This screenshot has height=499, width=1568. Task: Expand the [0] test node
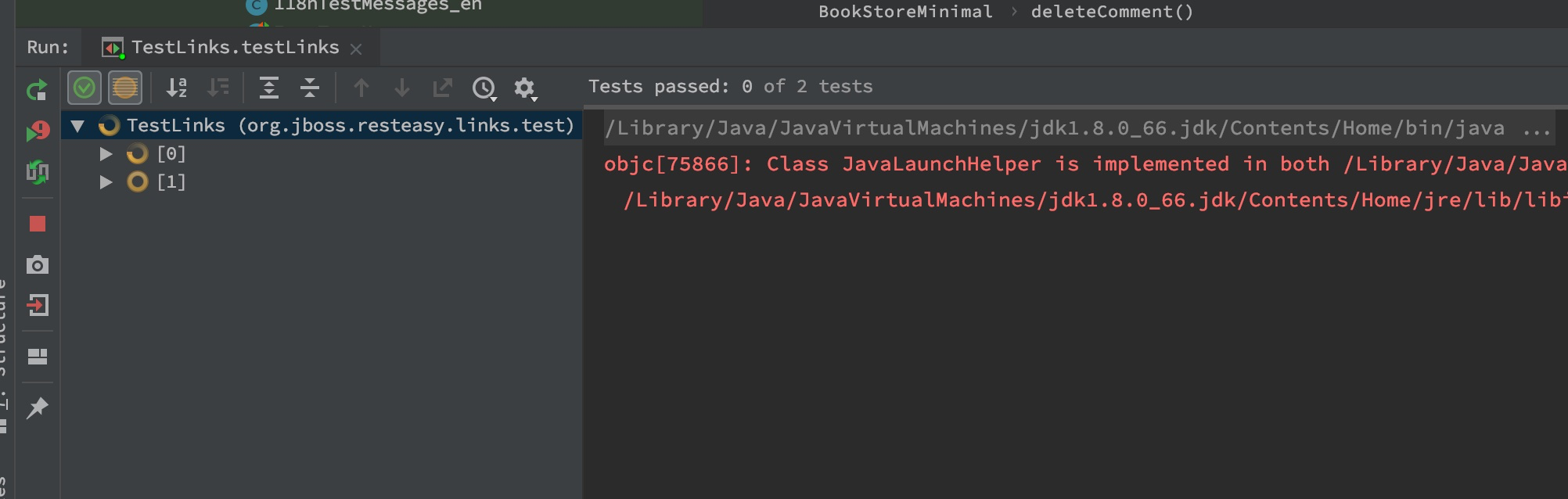(106, 154)
